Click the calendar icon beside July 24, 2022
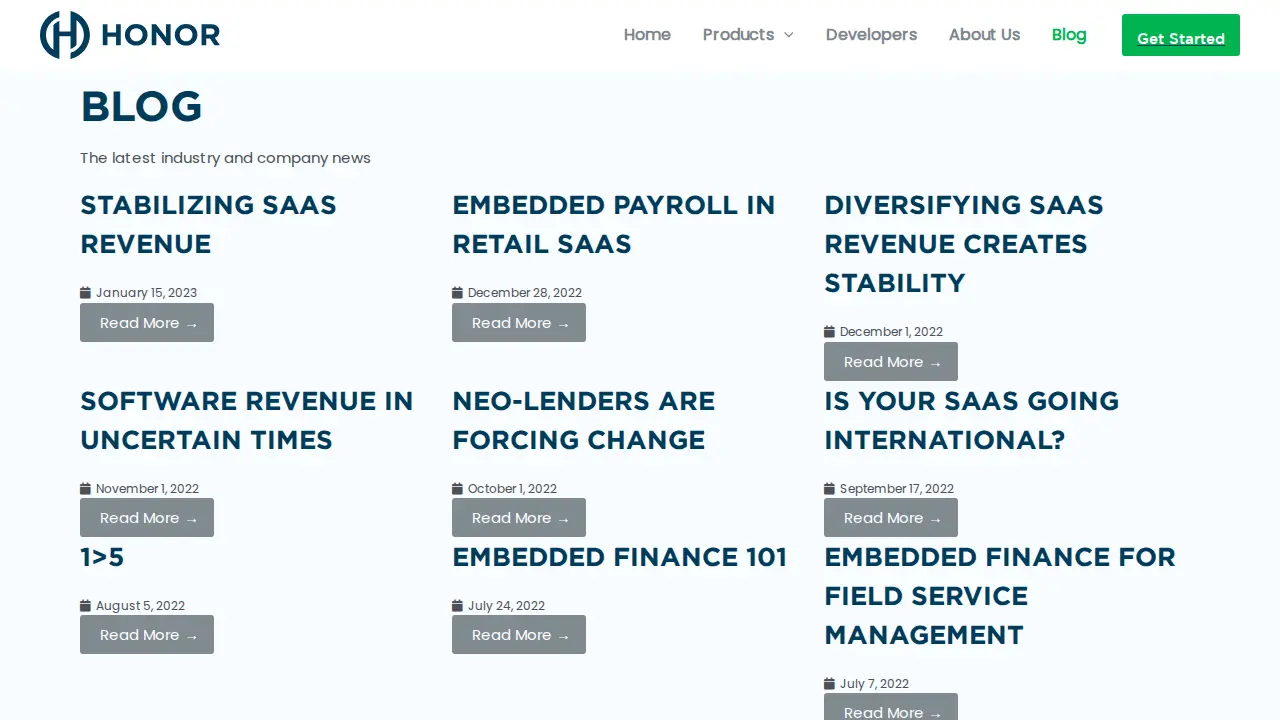The image size is (1280, 720). 457,606
